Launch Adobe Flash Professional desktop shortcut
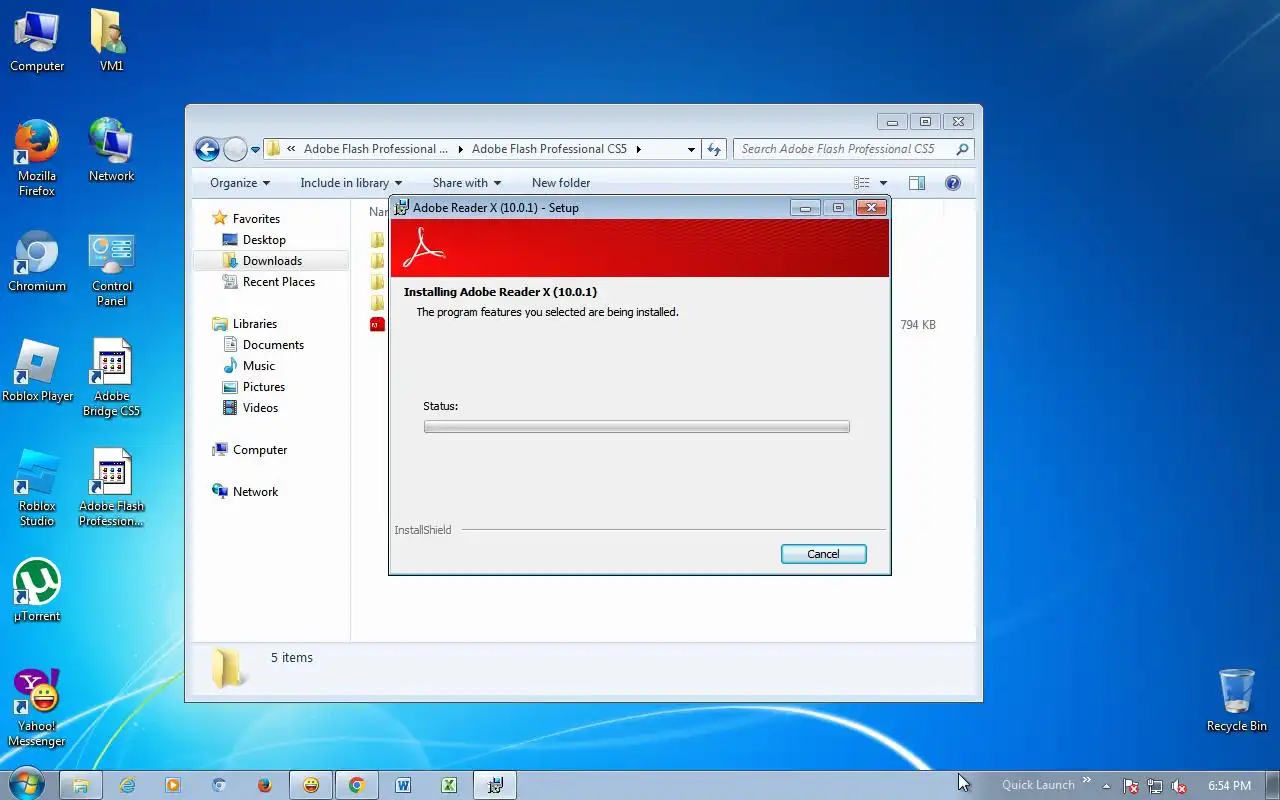The image size is (1280, 800). click(x=111, y=488)
